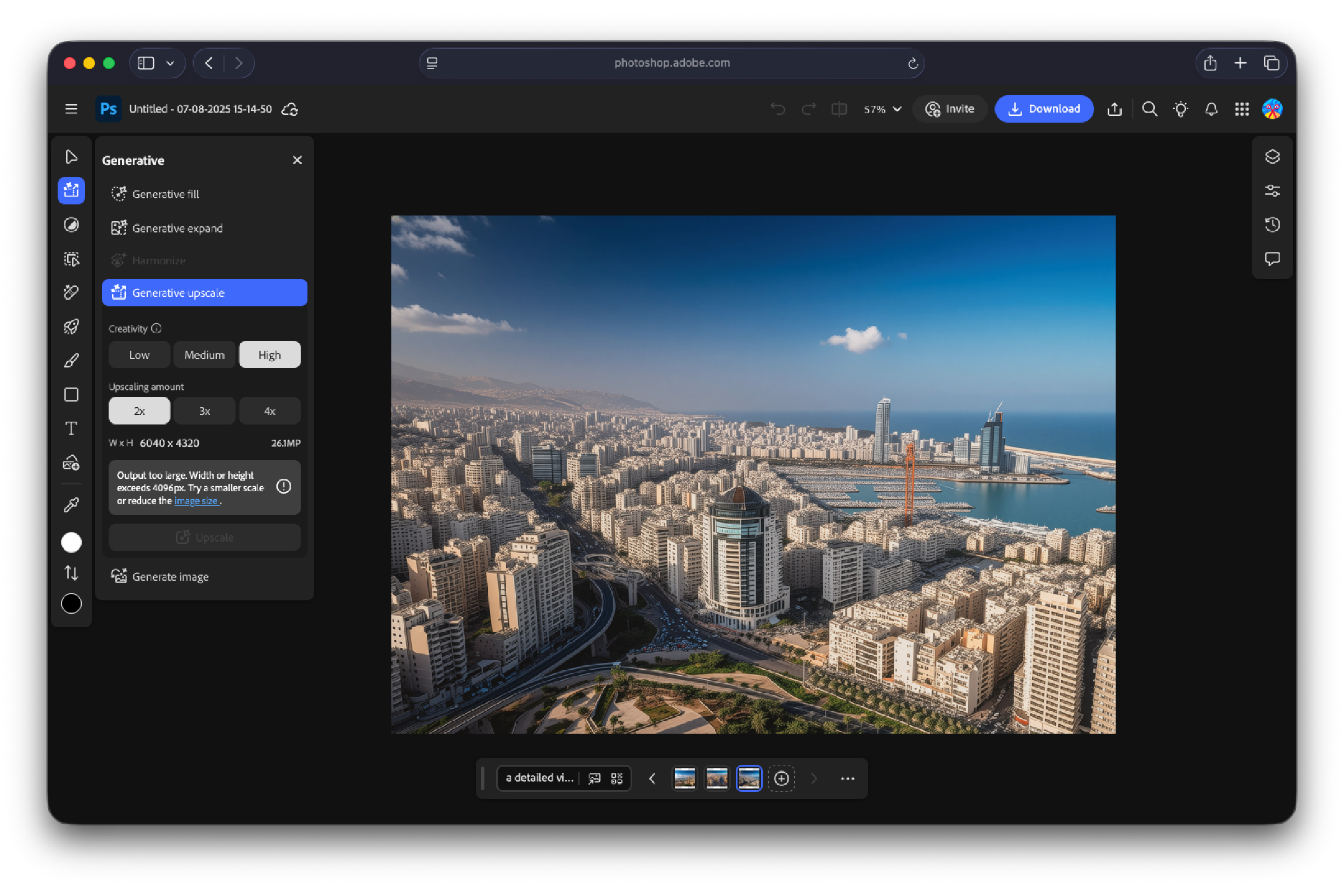The image size is (1344, 896).
Task: Set Creativity to Medium
Action: (x=204, y=354)
